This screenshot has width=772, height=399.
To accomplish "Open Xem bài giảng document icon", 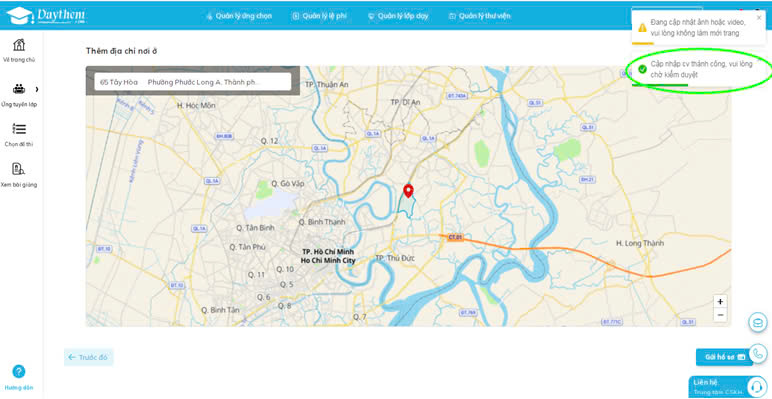I will [x=18, y=169].
